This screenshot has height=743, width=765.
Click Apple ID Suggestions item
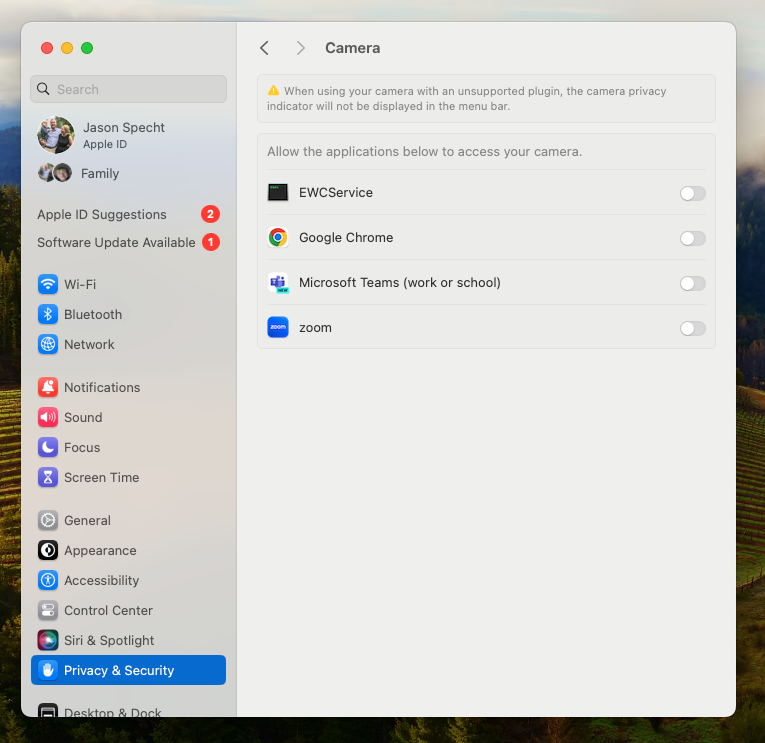point(102,214)
